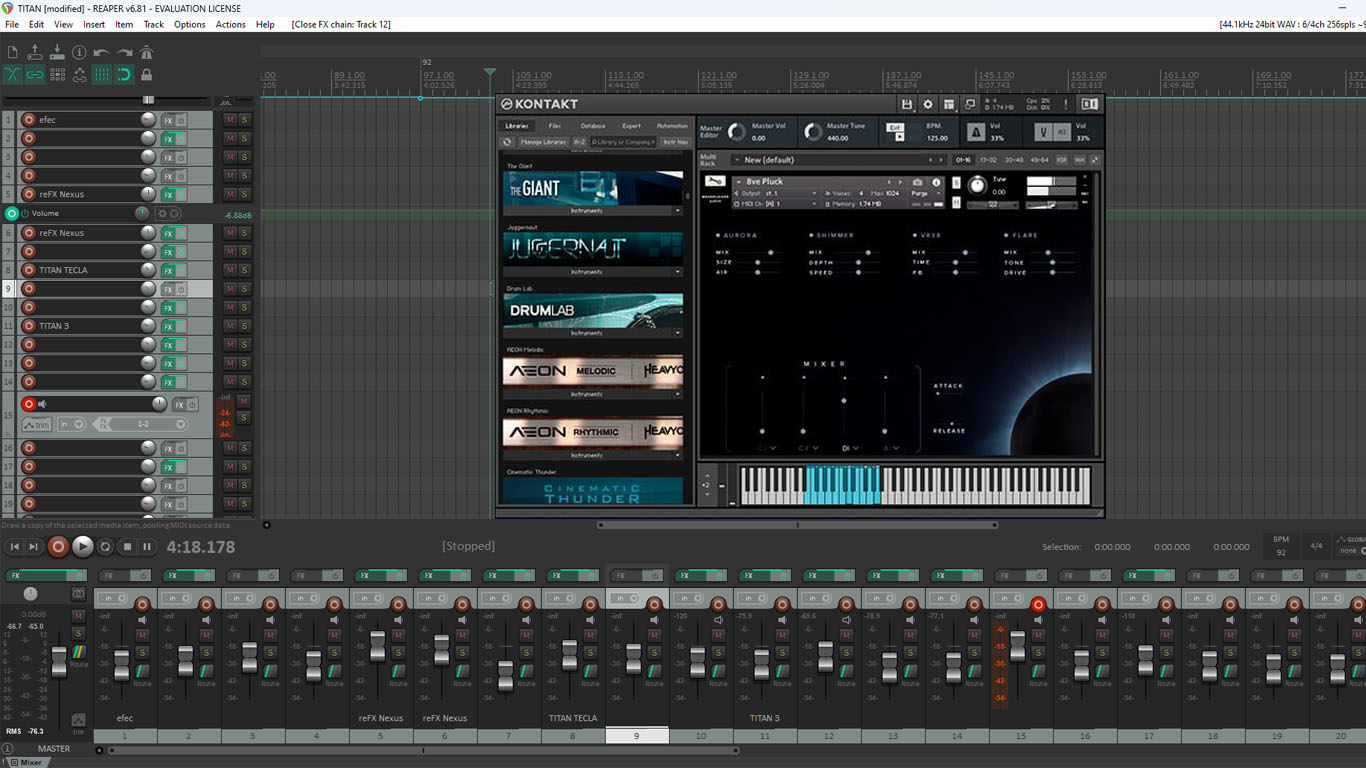This screenshot has width=1366, height=768.
Task: Expand Juggernaut Instruments dropdown
Action: 677,272
